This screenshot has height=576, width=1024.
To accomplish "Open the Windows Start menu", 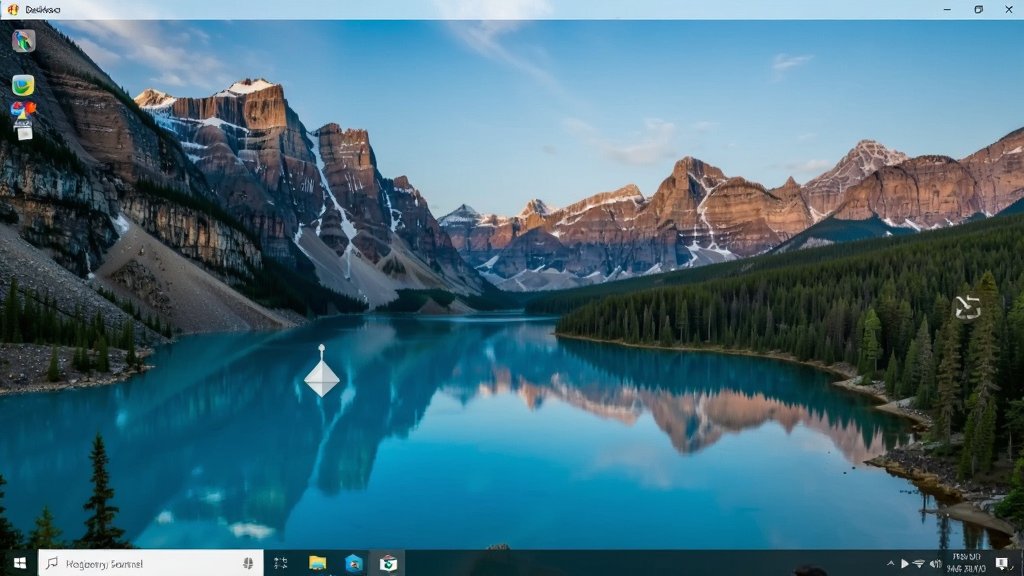I will click(20, 563).
